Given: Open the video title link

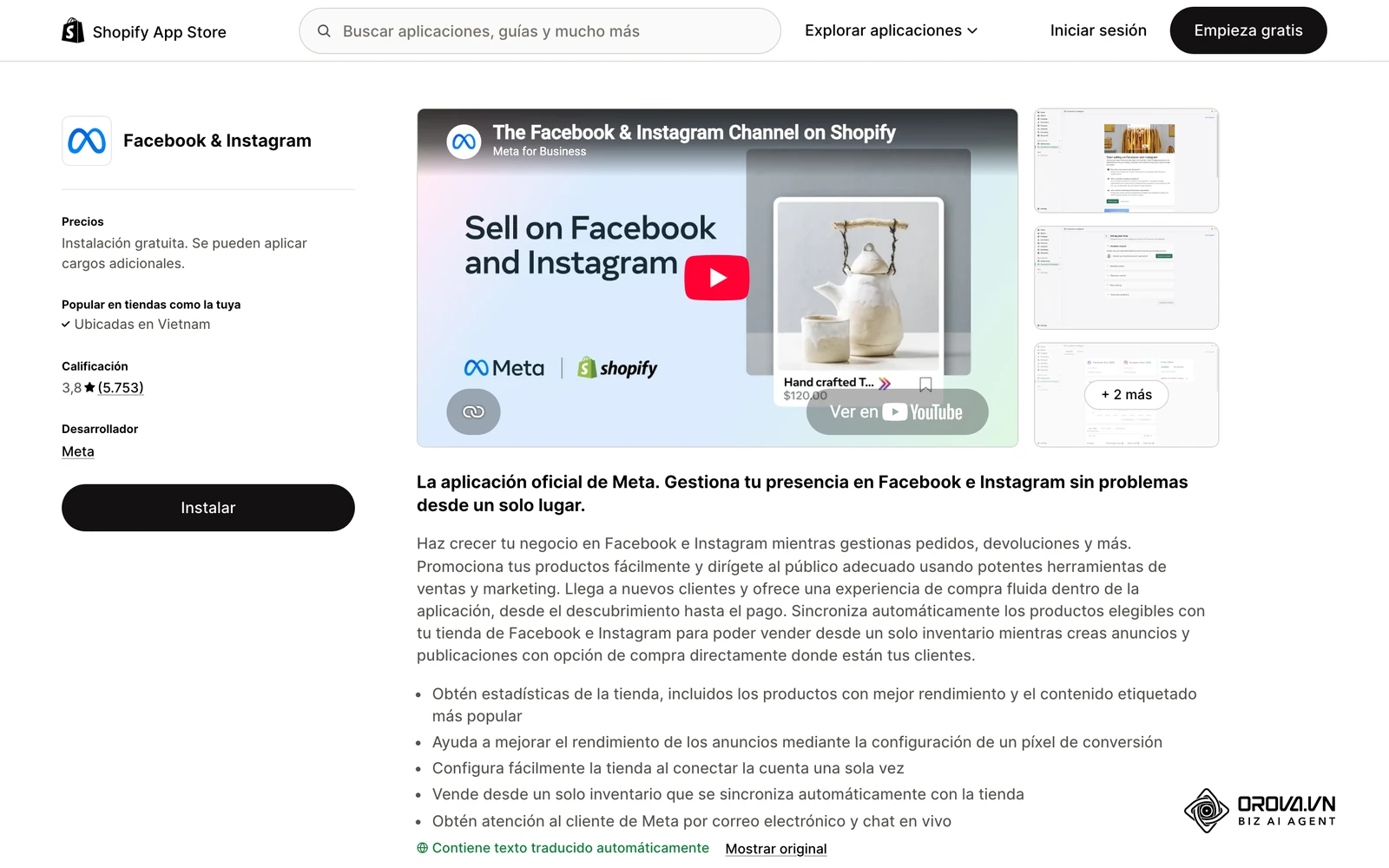Looking at the screenshot, I should 694,132.
